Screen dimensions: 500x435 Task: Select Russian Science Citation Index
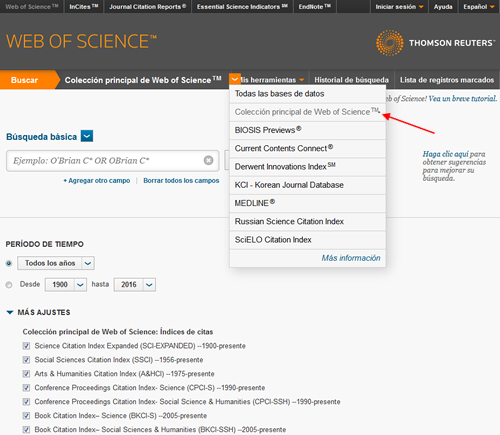(307, 221)
